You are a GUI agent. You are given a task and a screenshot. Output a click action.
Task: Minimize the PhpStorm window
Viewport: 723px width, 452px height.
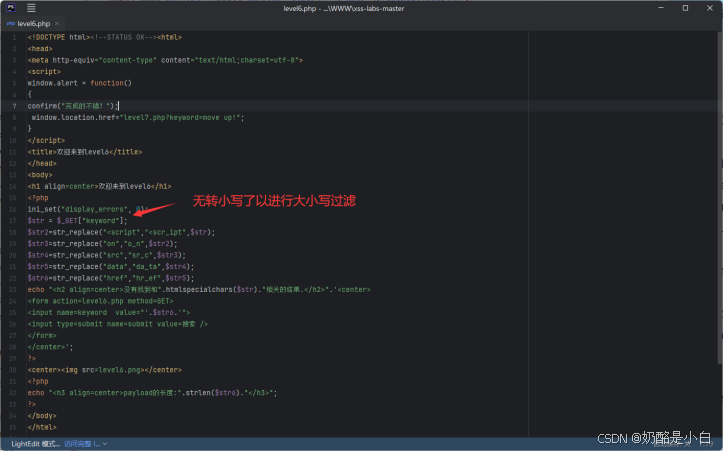pyautogui.click(x=661, y=8)
